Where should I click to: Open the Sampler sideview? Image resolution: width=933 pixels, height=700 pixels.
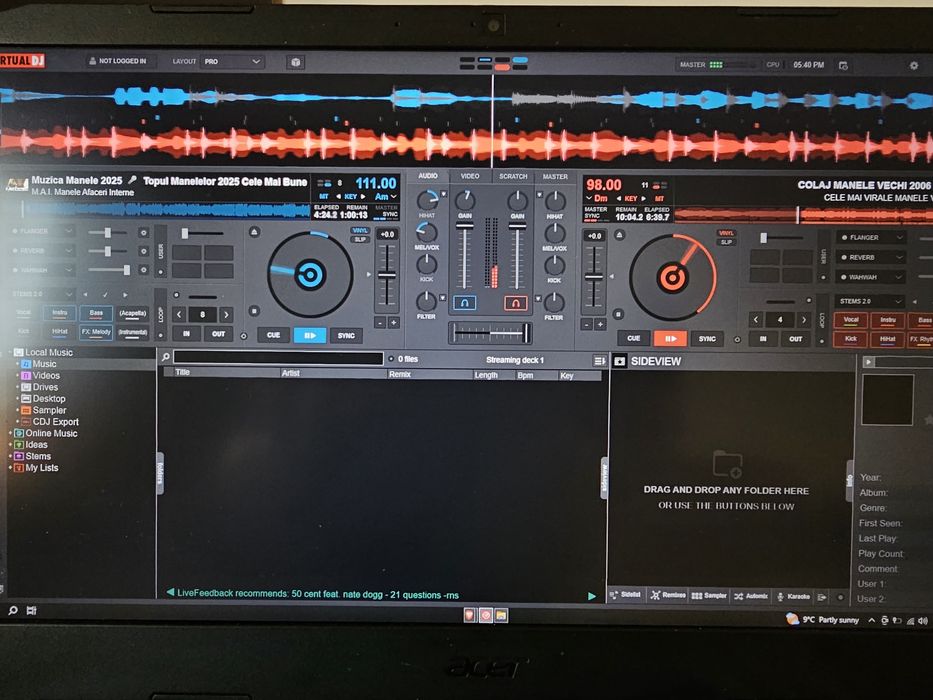coord(709,595)
